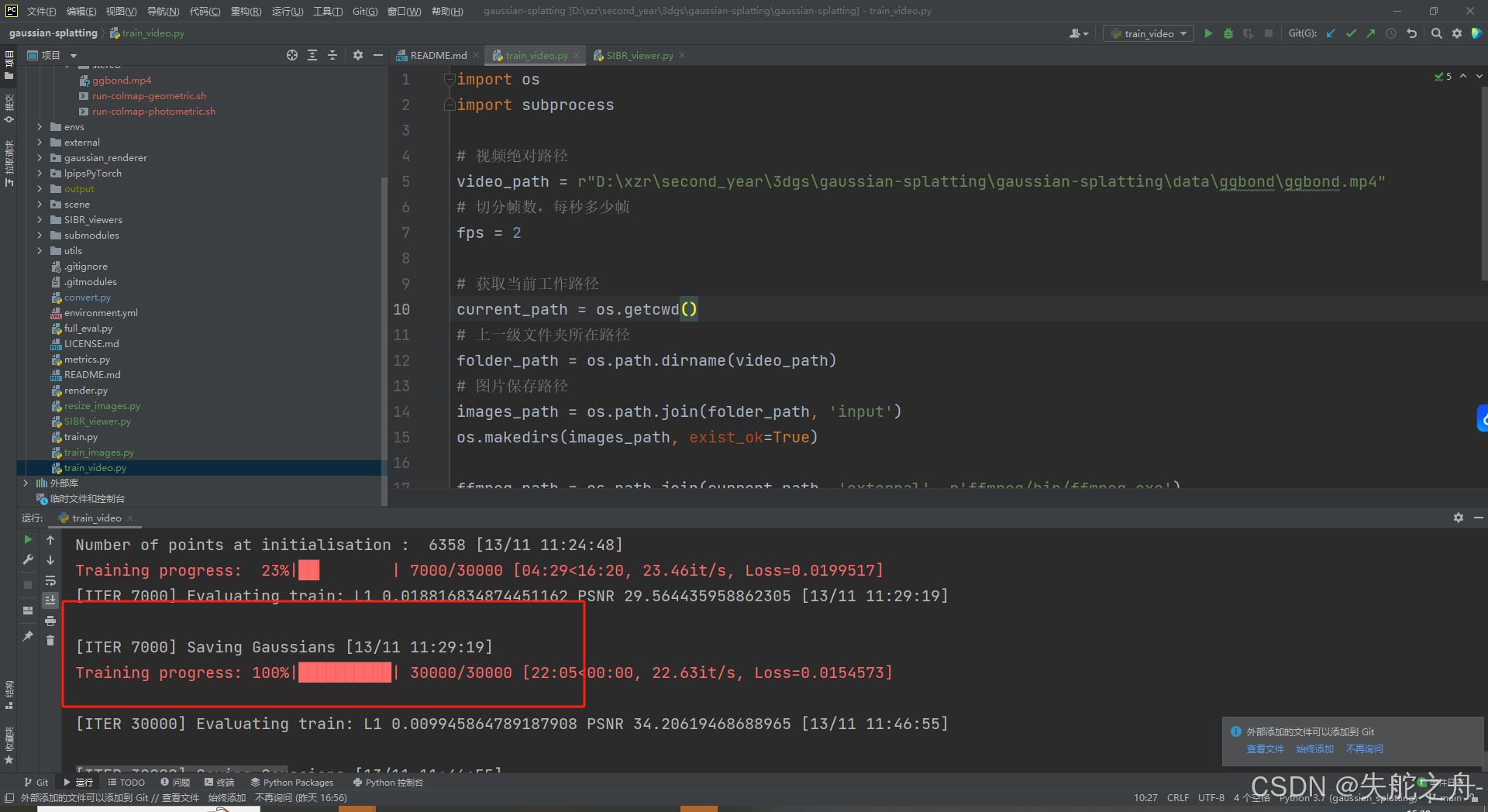
Task: Go to previous highlighted problem arrow in editor
Action: (1463, 76)
